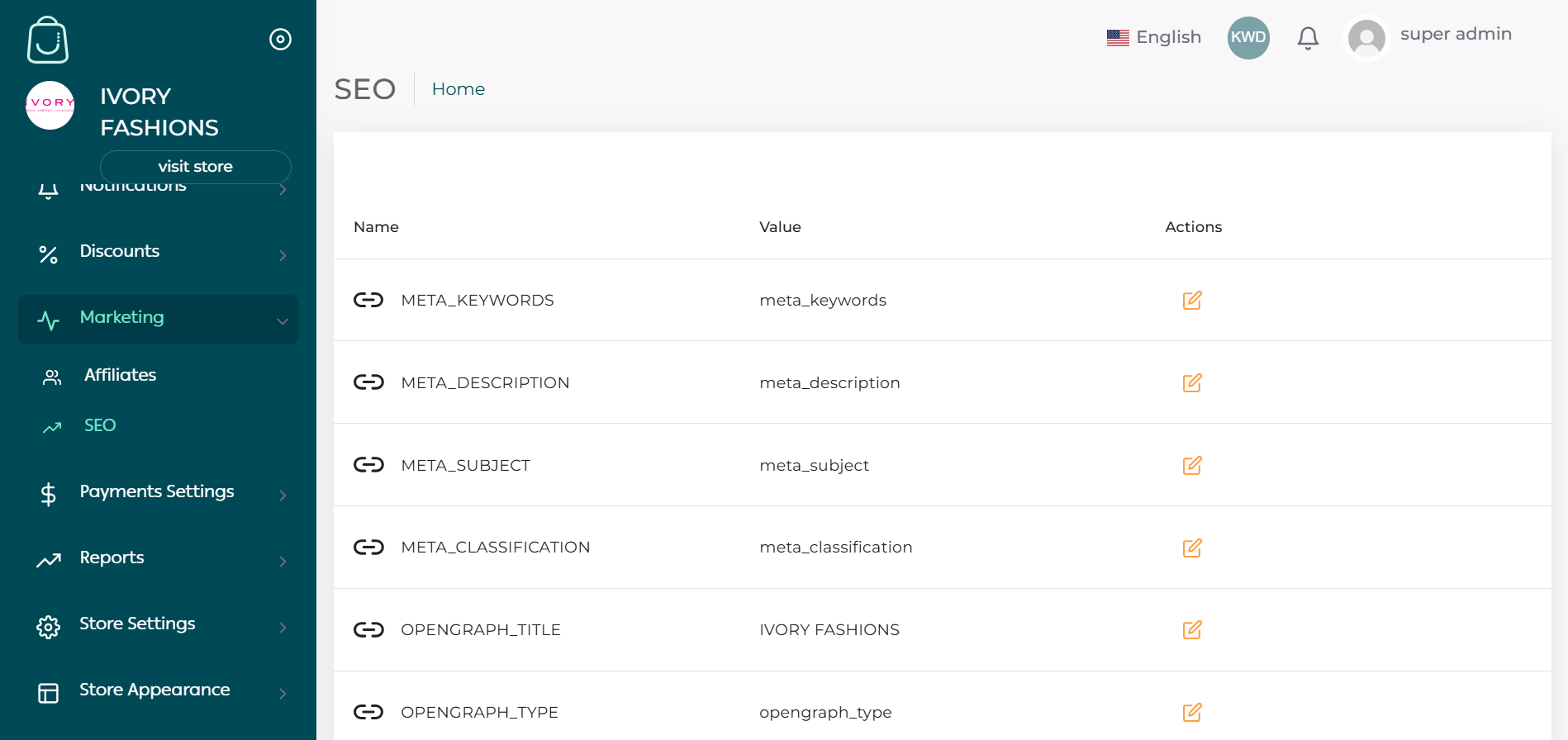The image size is (1568, 740).
Task: Click the Name column header
Action: coord(376,227)
